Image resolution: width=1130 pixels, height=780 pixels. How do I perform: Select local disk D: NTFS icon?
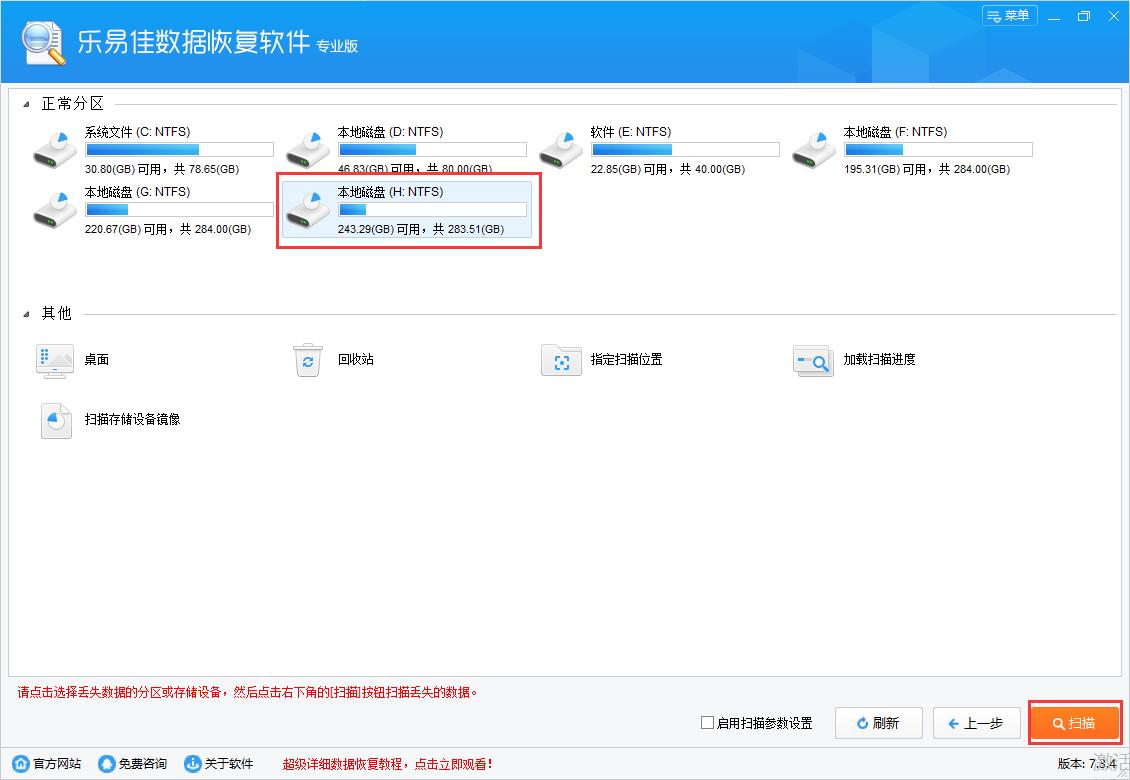307,149
